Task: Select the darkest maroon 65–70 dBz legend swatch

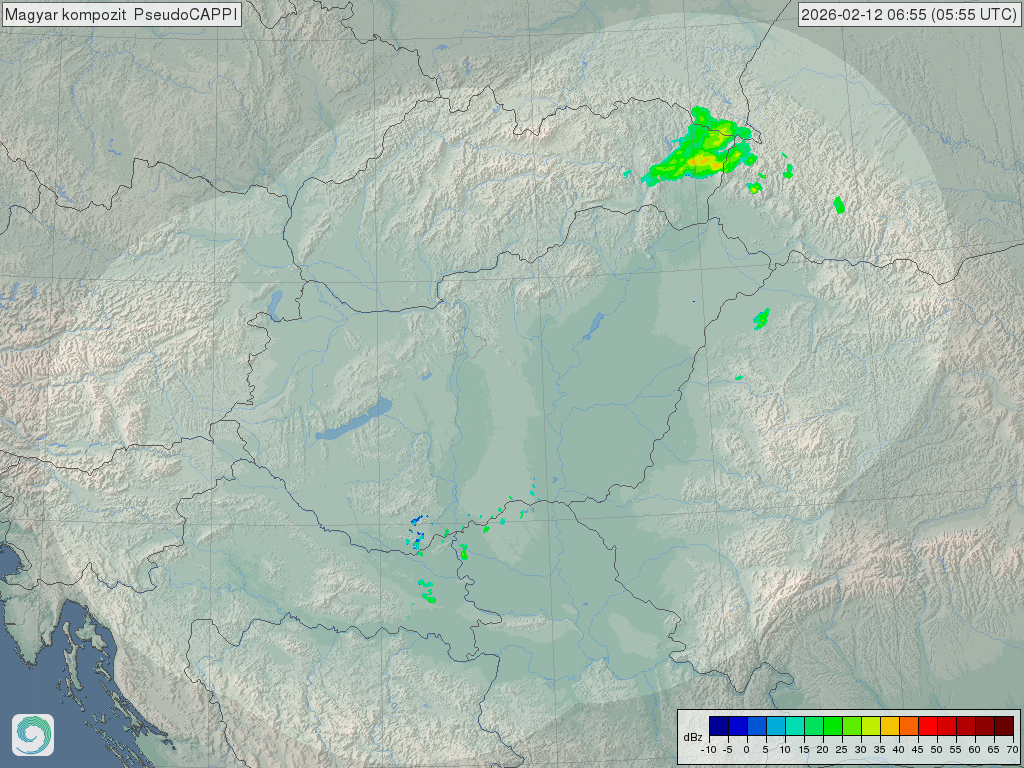Action: tap(1003, 726)
